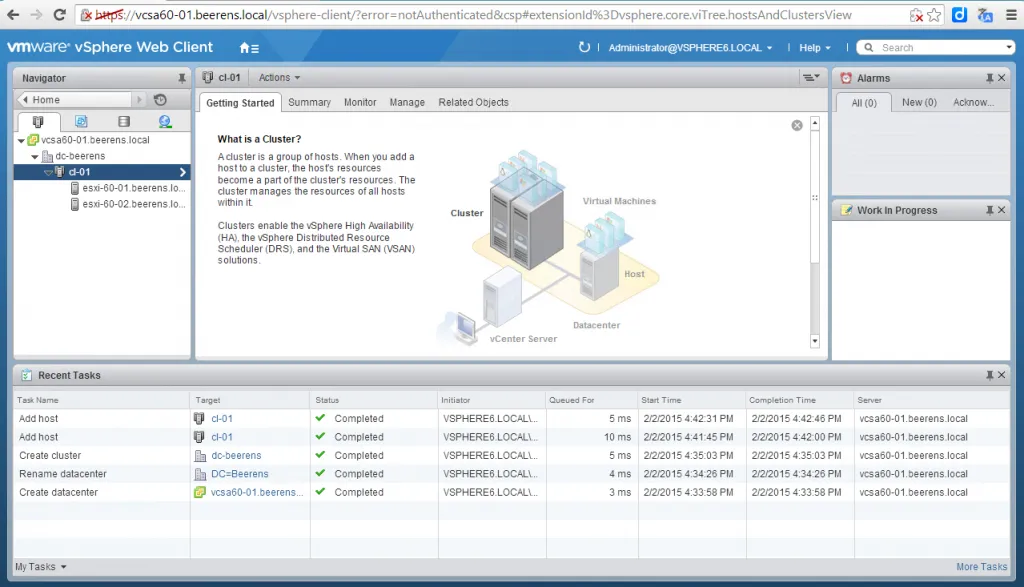Switch to the Networking navigator view
The width and height of the screenshot is (1024, 587).
point(165,121)
